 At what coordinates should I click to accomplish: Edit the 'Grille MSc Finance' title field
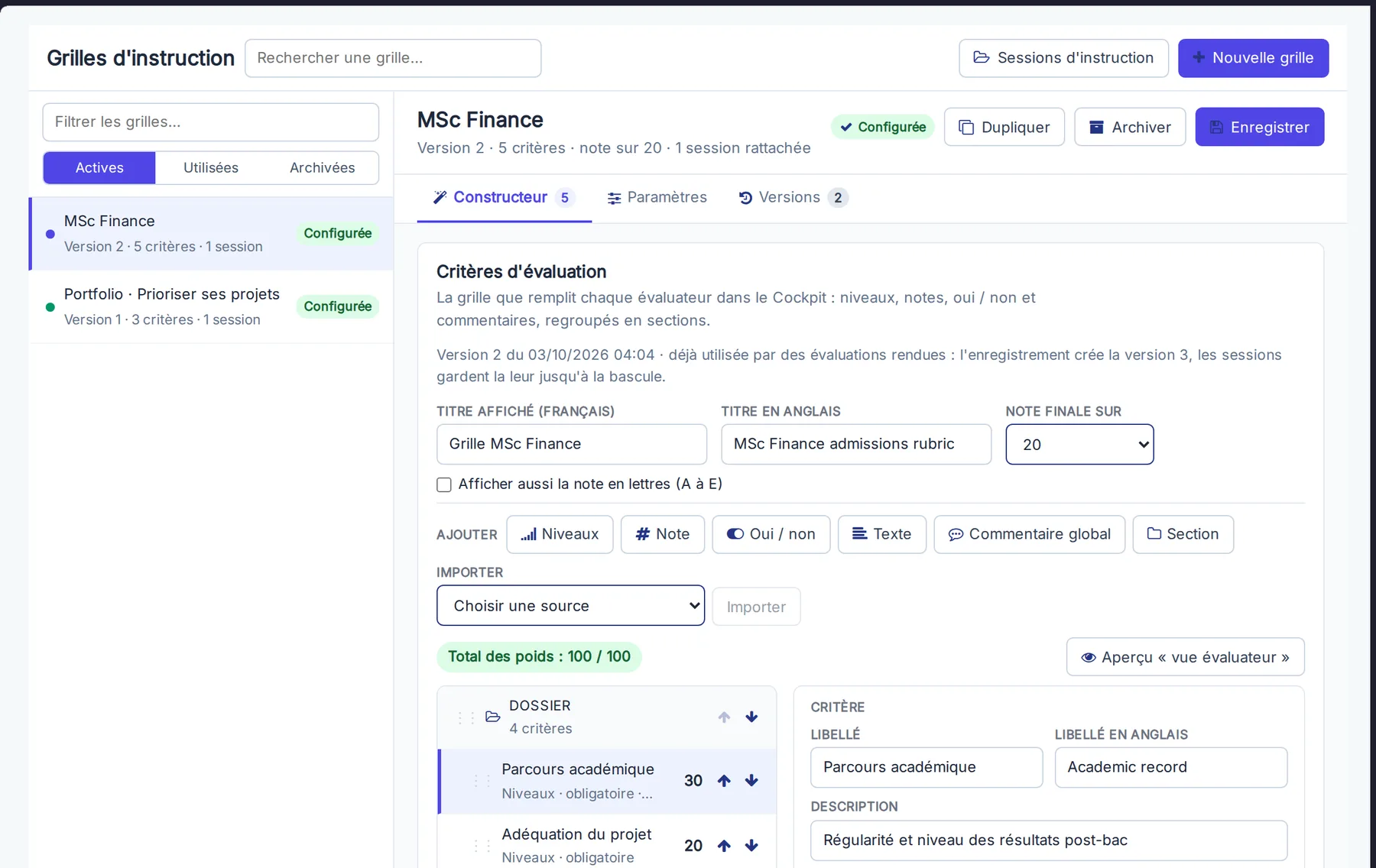tap(572, 444)
